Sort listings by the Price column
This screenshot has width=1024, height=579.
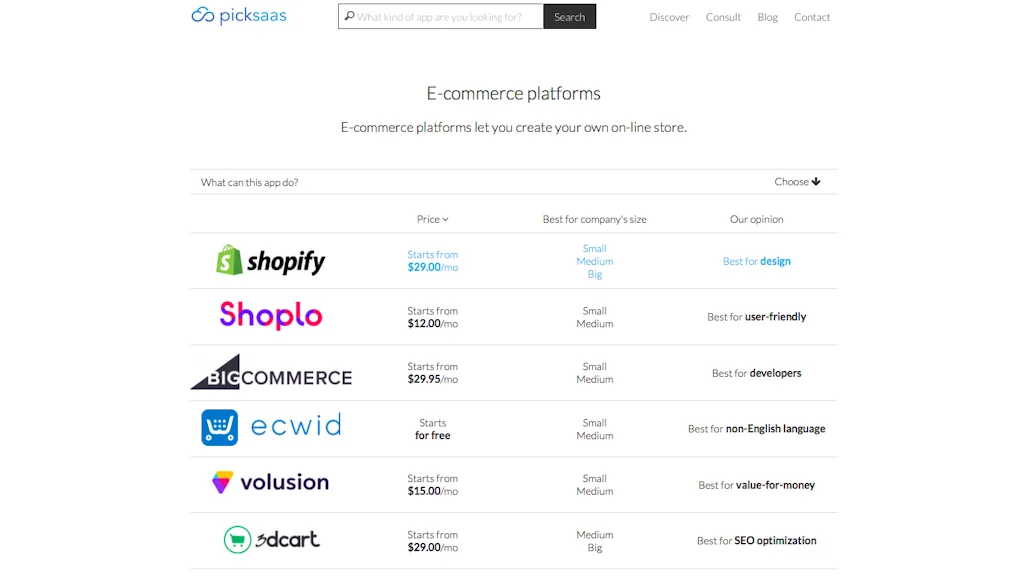(432, 219)
